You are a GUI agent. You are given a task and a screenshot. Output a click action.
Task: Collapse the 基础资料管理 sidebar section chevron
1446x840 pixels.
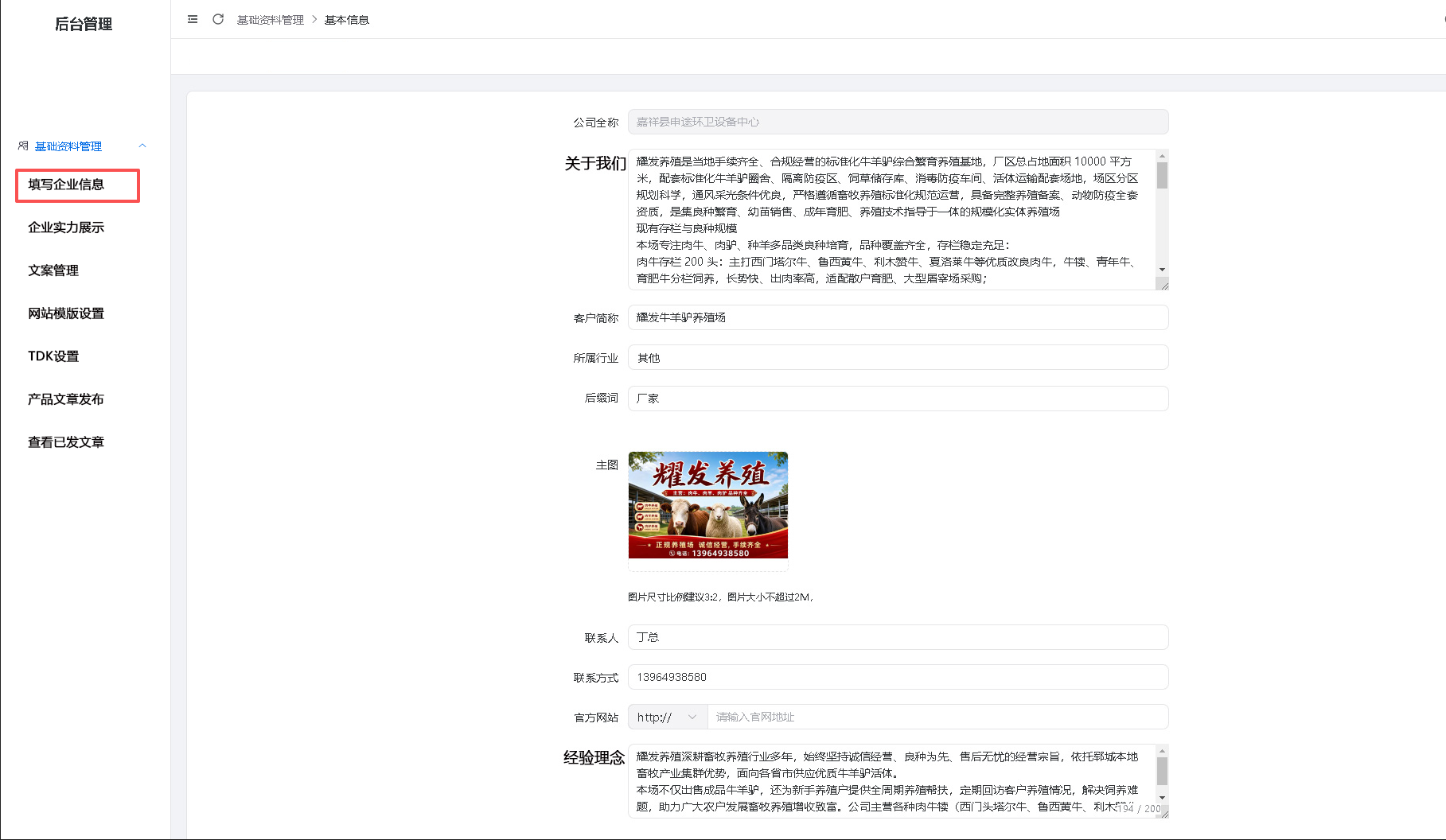point(142,146)
